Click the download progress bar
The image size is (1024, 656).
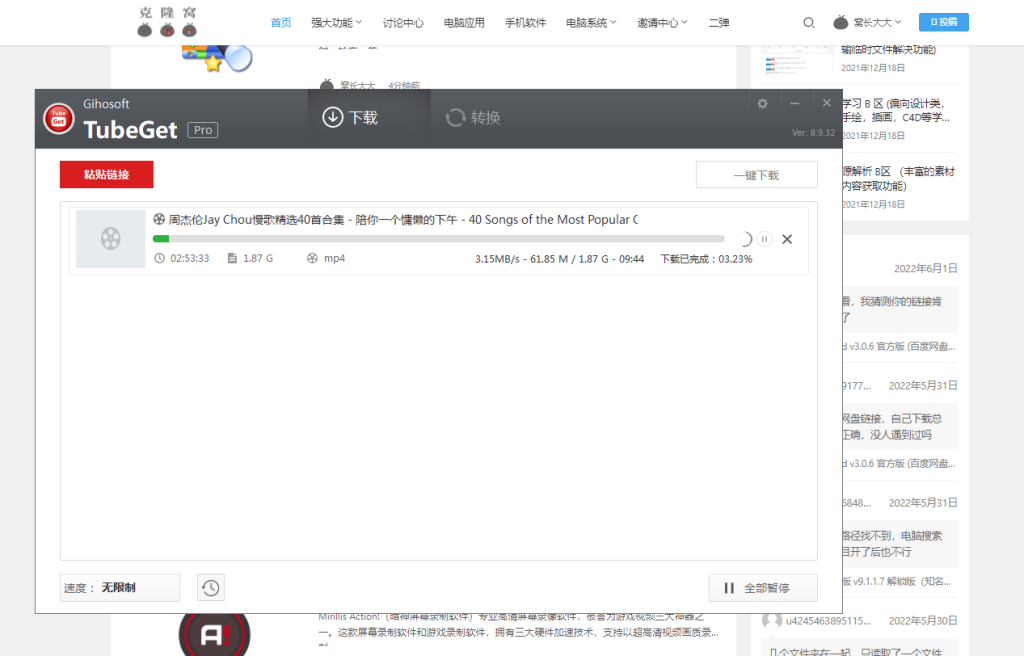pyautogui.click(x=439, y=238)
